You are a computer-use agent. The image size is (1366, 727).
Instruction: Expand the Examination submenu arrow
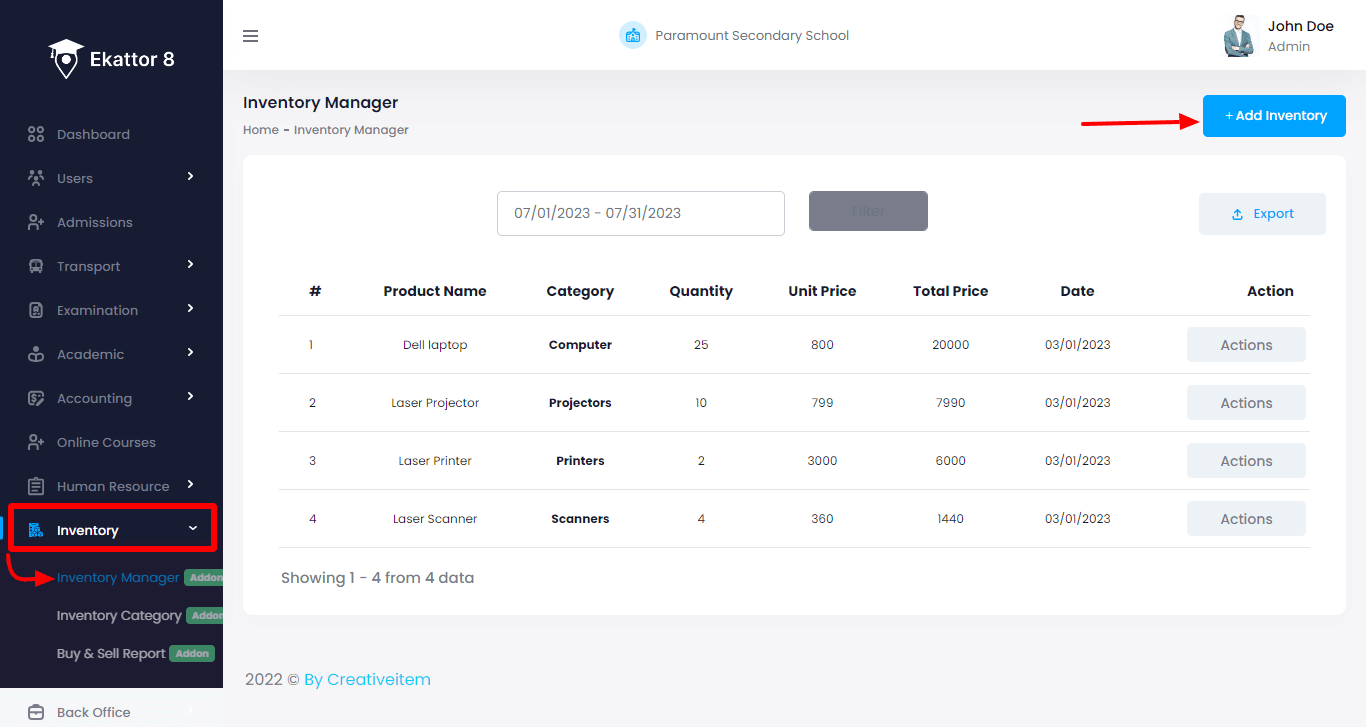tap(190, 309)
